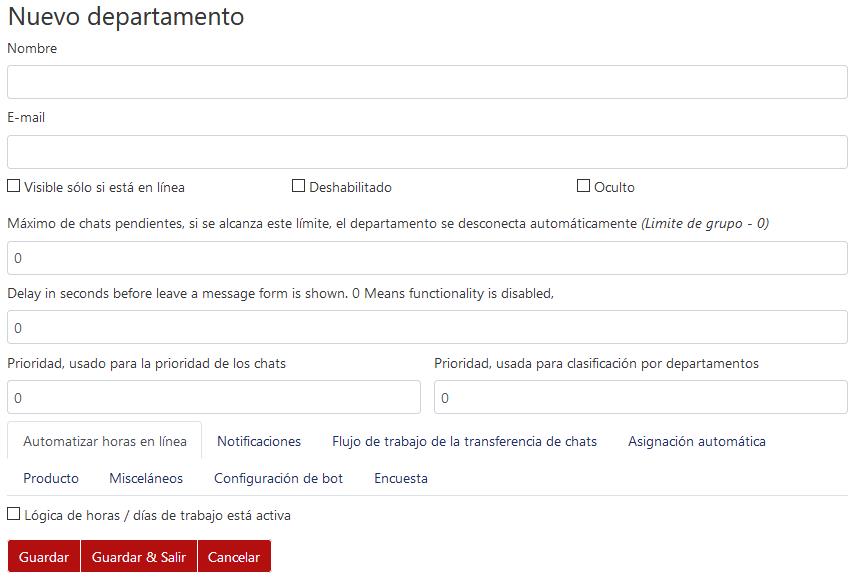854x578 pixels.
Task: Open 'Flujo de trabajo de la transferencia' tab
Action: coord(464,441)
